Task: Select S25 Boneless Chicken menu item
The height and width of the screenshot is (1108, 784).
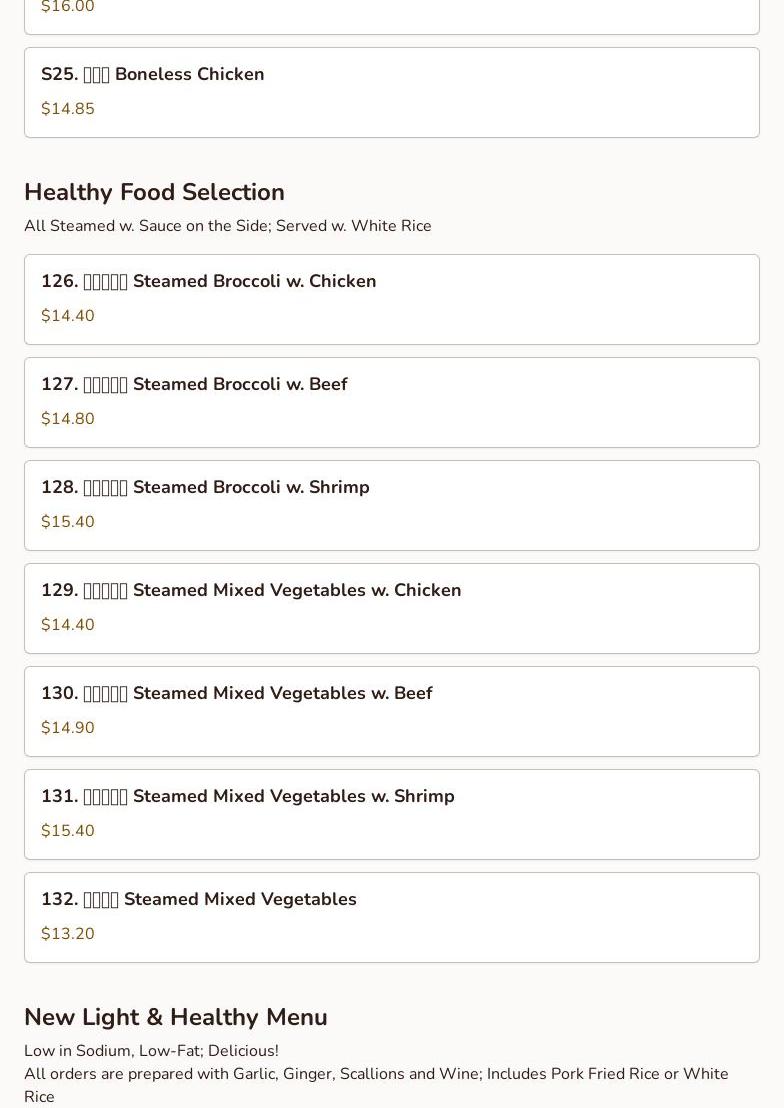Action: tap(392, 93)
